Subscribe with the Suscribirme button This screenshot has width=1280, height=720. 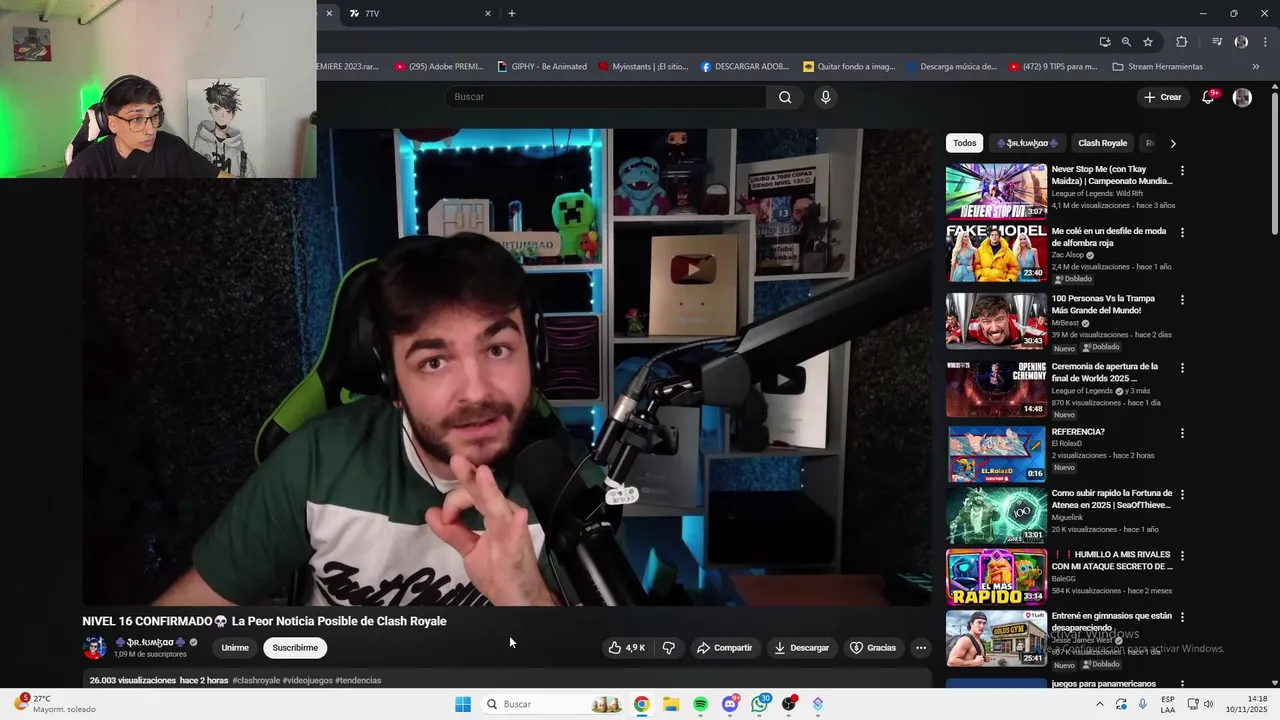point(295,648)
